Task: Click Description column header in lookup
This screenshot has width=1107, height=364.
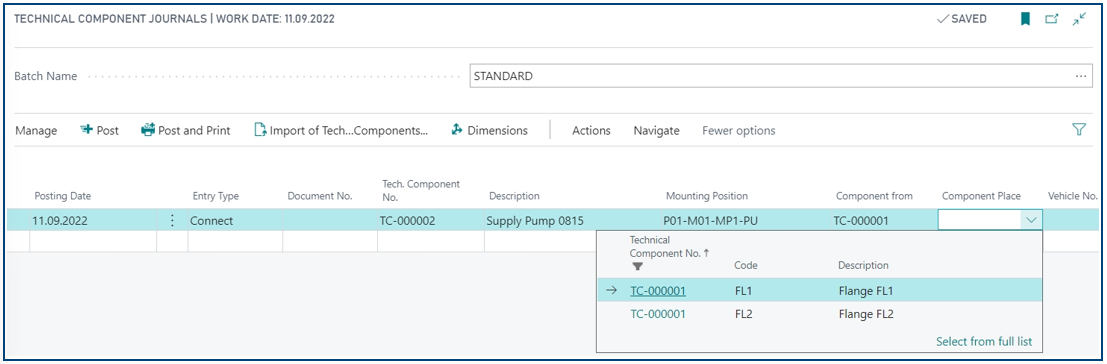Action: [x=863, y=265]
